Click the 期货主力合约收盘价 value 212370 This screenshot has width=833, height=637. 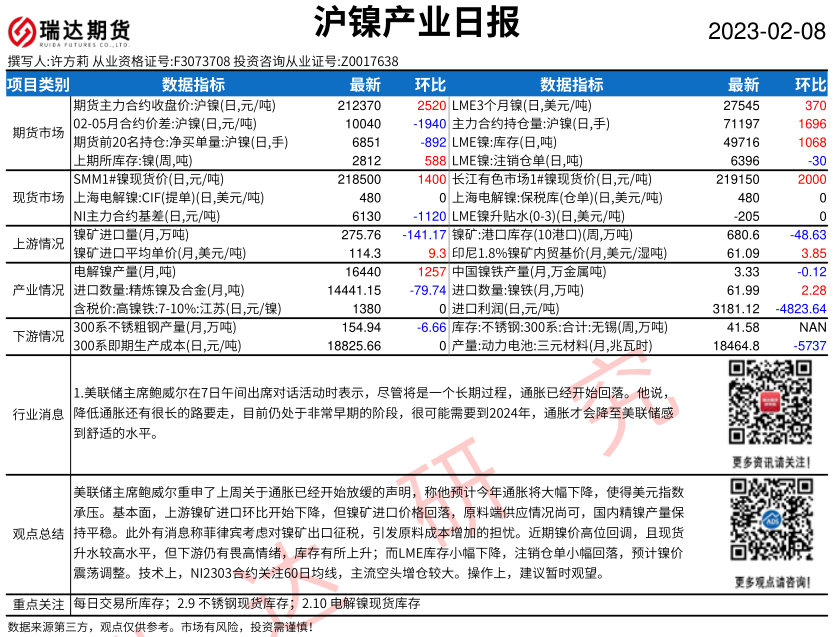[360, 105]
